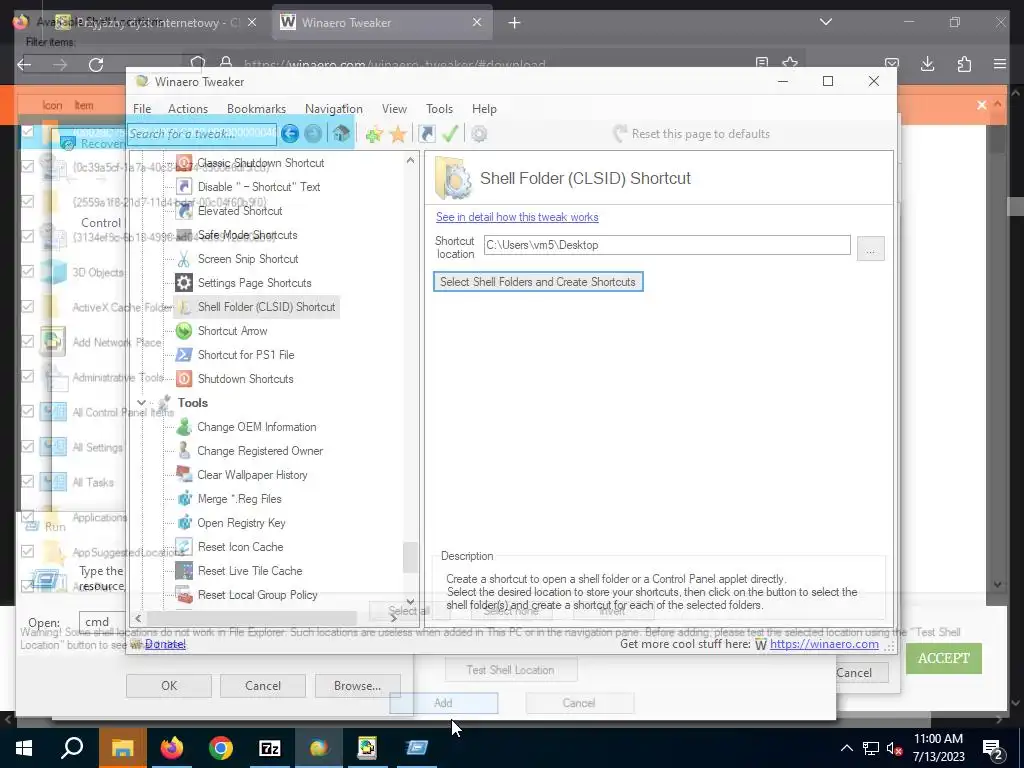This screenshot has height=768, width=1024.
Task: Click Reset this page to defaults
Action: 691,134
